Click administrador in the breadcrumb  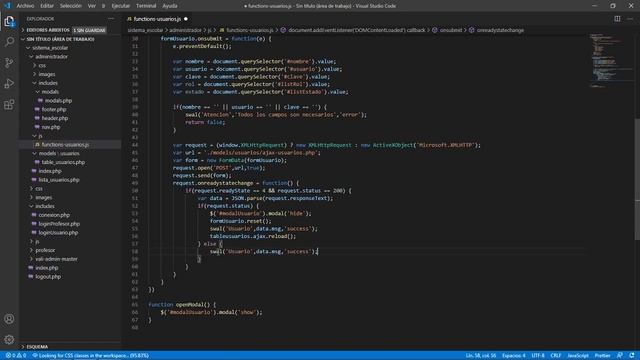pyautogui.click(x=185, y=30)
